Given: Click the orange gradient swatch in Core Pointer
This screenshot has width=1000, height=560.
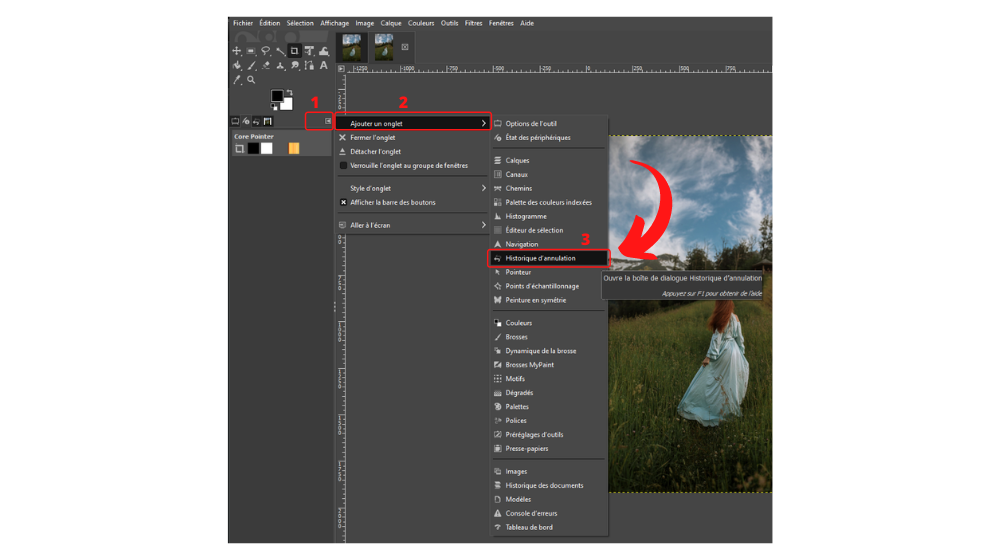Looking at the screenshot, I should [293, 149].
